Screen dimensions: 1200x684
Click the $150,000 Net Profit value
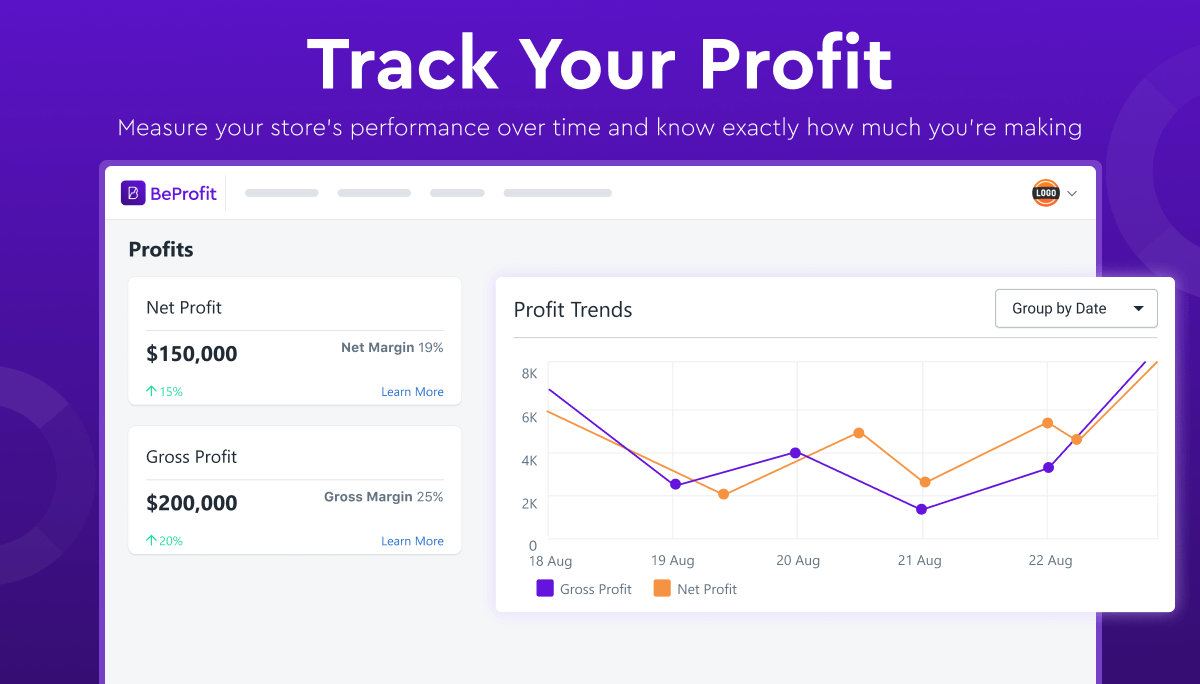pyautogui.click(x=192, y=353)
